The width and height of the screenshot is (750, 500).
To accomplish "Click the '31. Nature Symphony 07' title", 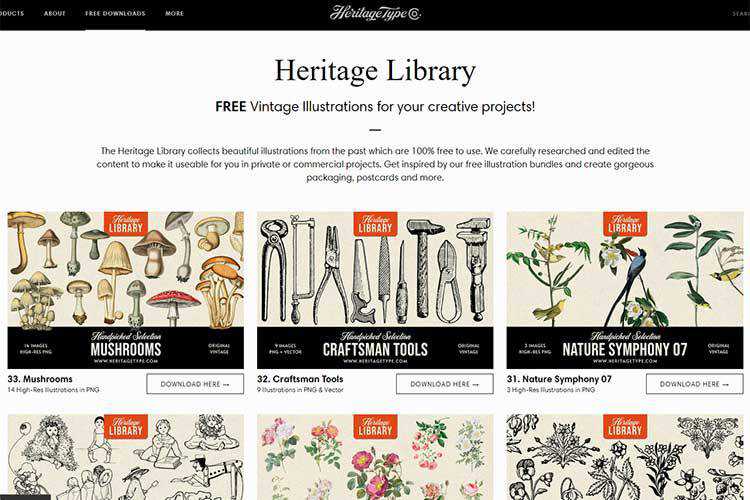I will pos(559,379).
